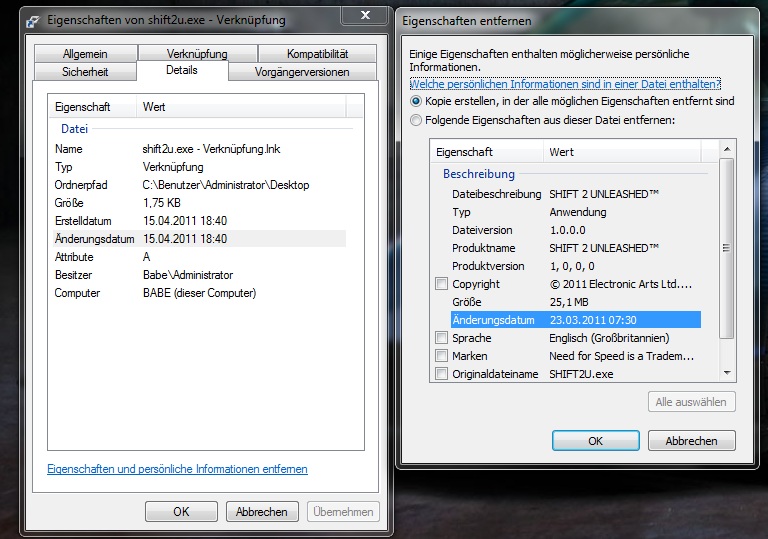Screen dimensions: 768x539
Task: Confirm with OK in Eigenschaften entfernen dialog
Action: click(595, 441)
